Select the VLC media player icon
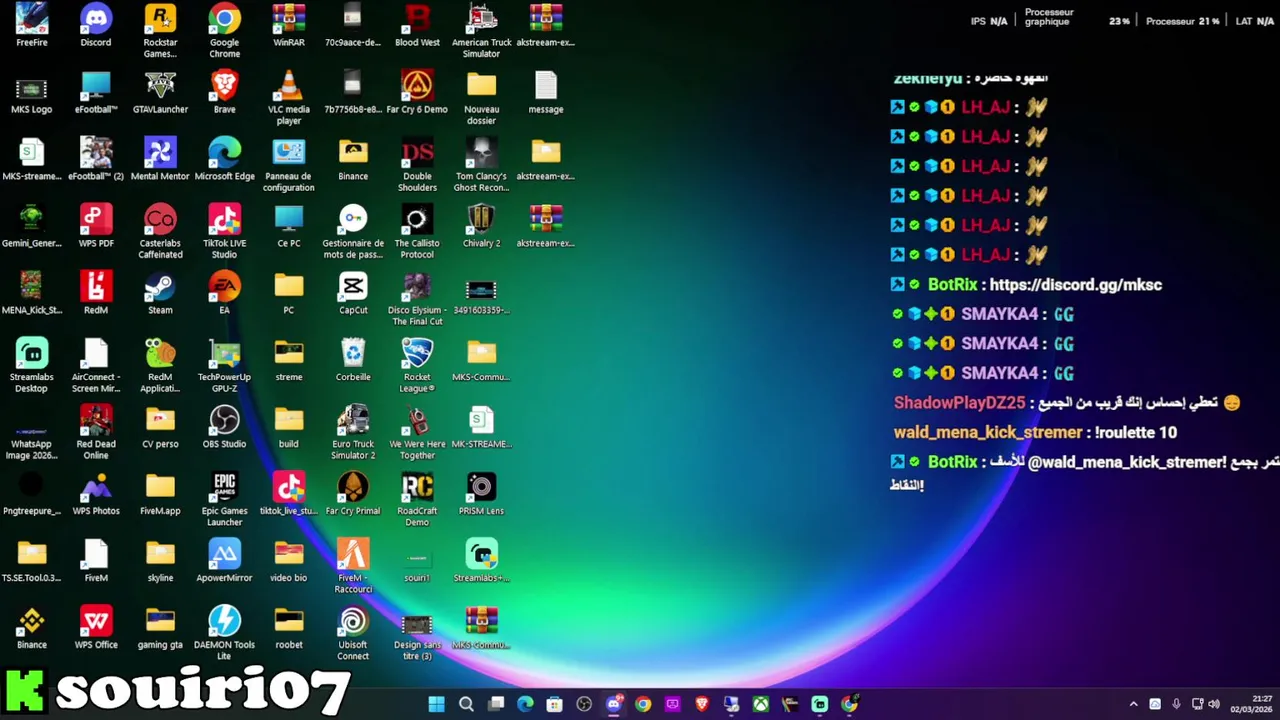Viewport: 1280px width, 720px height. click(x=289, y=97)
